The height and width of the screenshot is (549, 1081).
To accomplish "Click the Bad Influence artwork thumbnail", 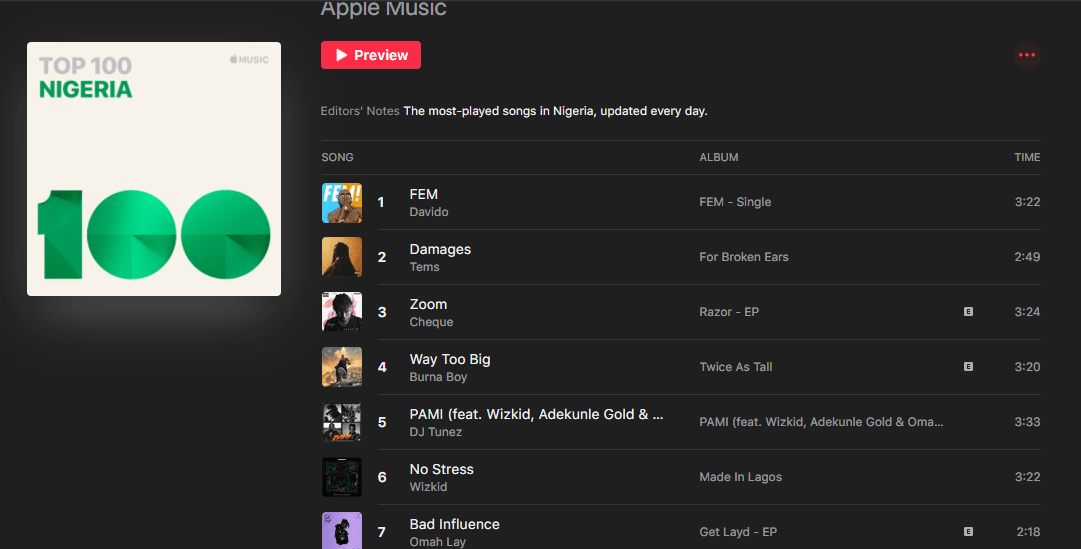I will point(341,530).
